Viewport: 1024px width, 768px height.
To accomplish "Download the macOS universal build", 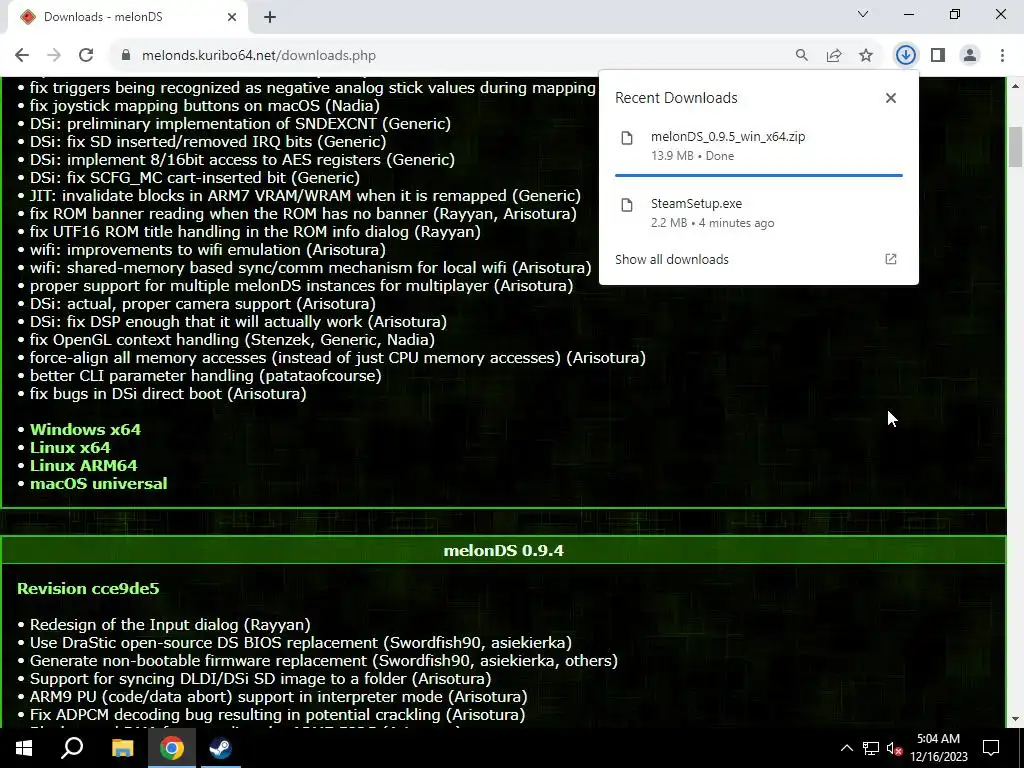I will (99, 484).
